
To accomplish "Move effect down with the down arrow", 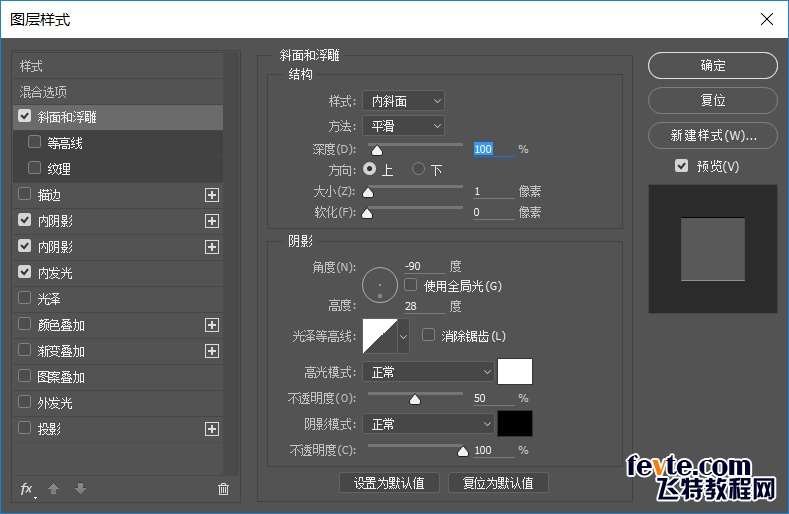I will pyautogui.click(x=81, y=489).
